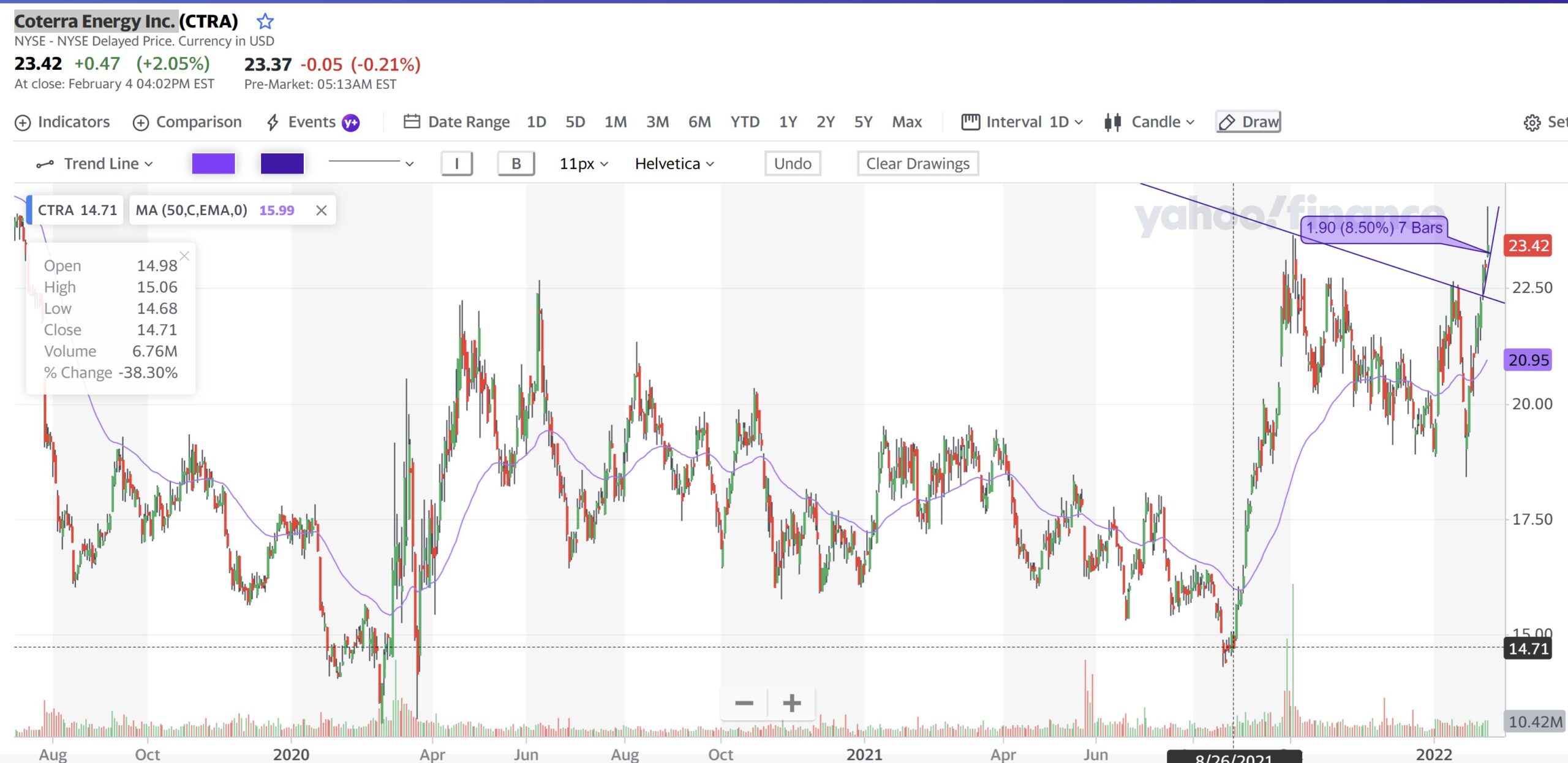
Task: Zoom out the chart with minus button
Action: [x=744, y=703]
